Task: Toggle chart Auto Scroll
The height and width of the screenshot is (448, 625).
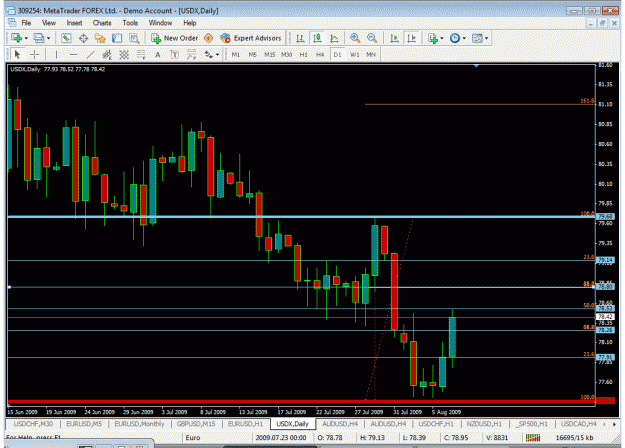Action: point(394,38)
